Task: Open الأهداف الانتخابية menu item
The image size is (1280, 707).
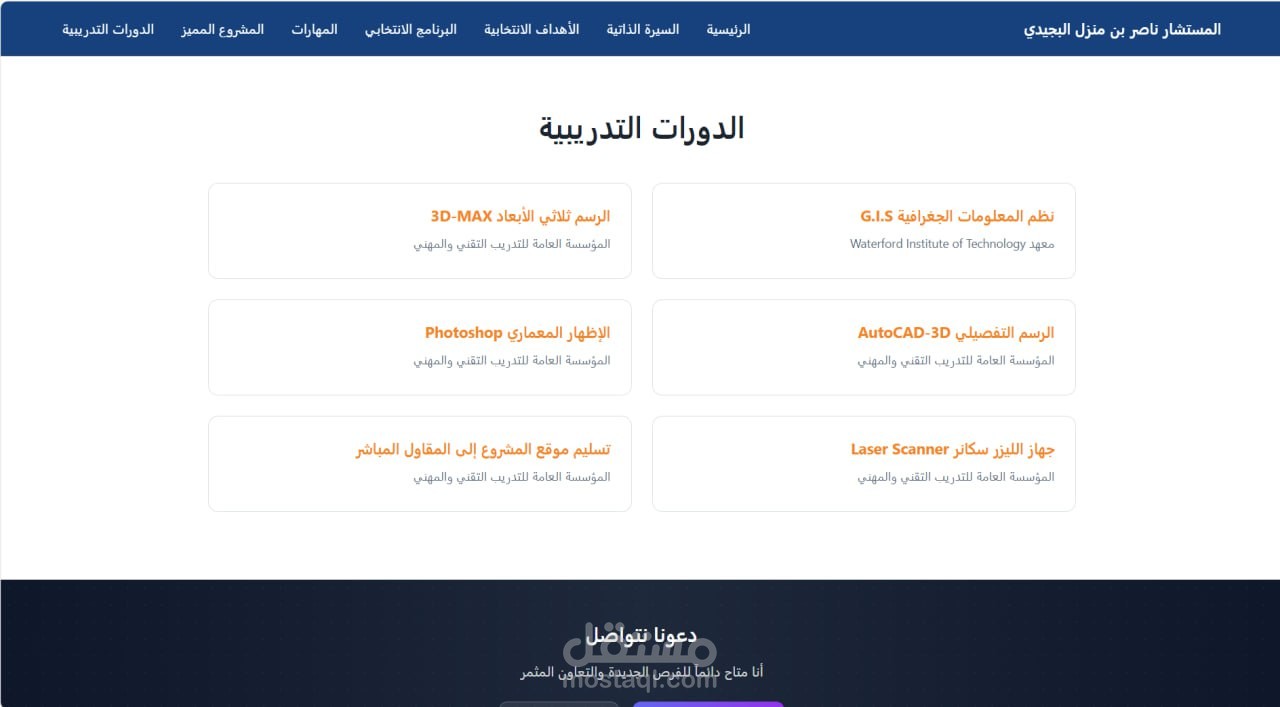Action: click(x=531, y=29)
